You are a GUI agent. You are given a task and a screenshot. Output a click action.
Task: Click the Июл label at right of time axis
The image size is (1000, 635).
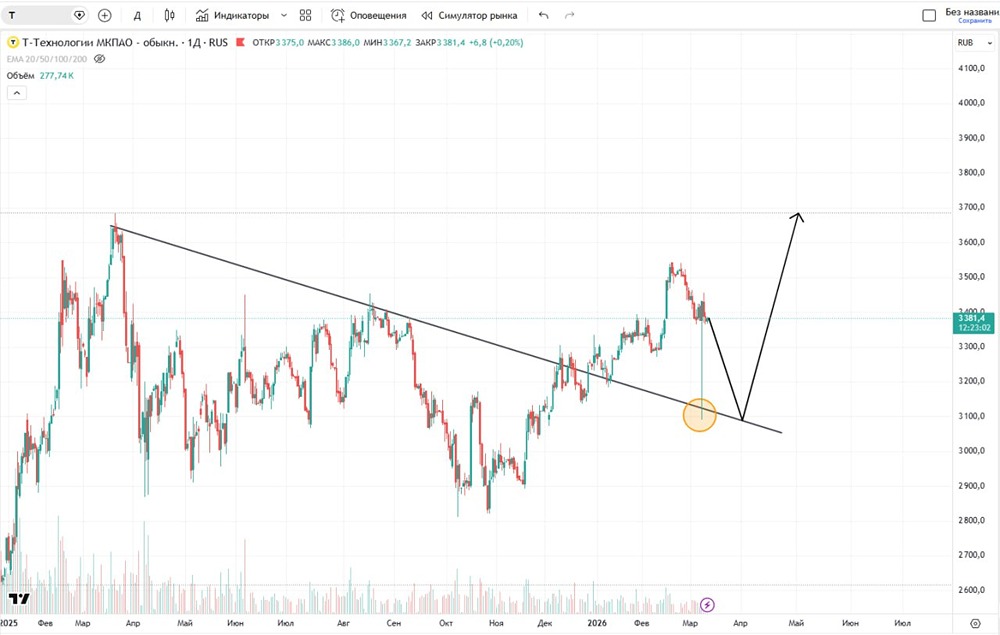click(902, 623)
